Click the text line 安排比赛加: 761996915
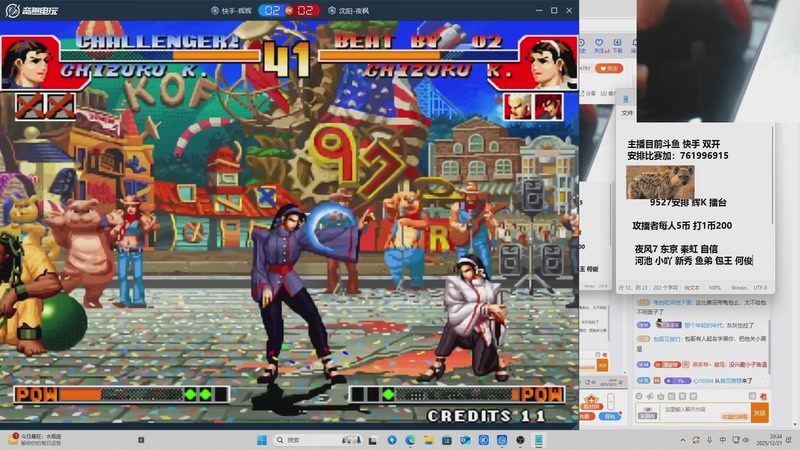Image resolution: width=800 pixels, height=450 pixels. [678, 156]
